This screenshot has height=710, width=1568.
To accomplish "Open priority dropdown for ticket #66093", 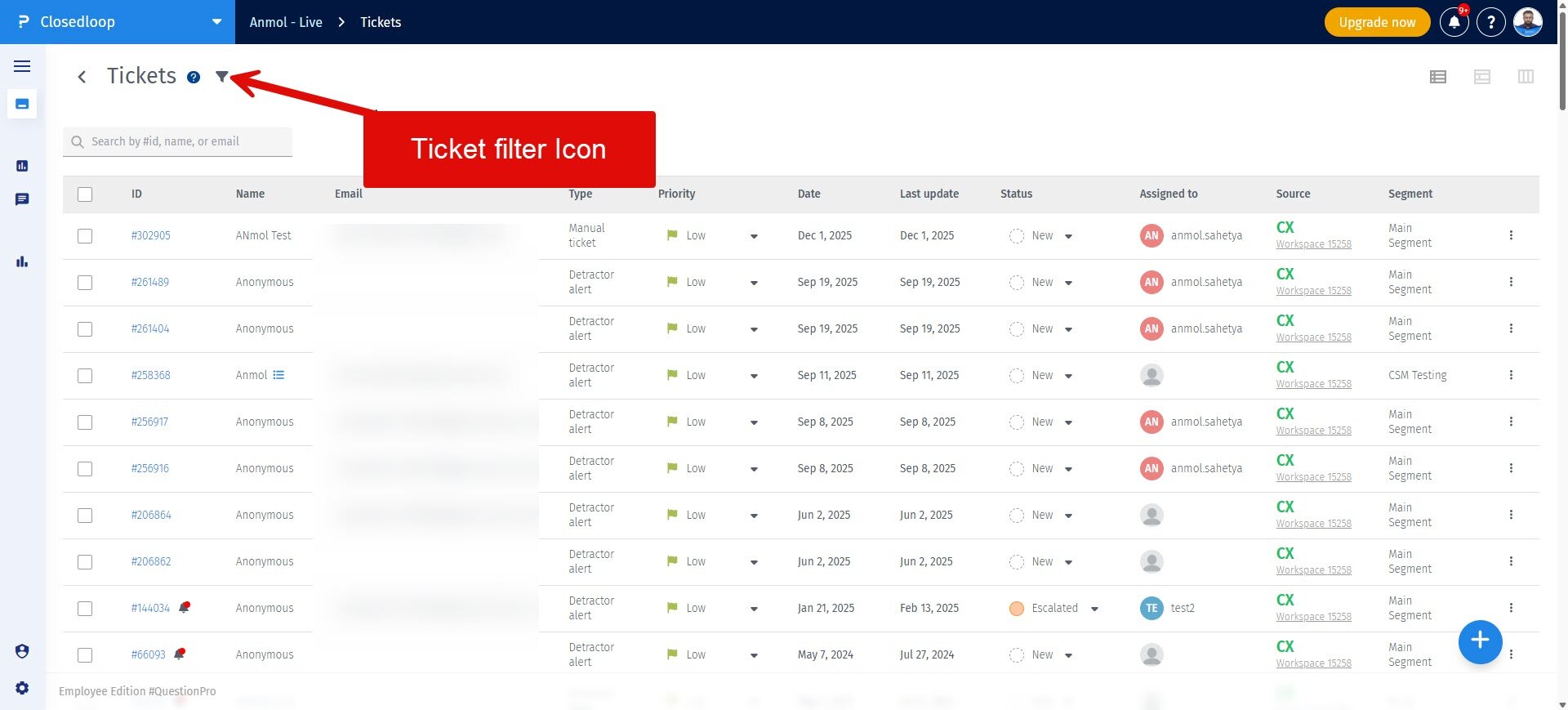I will click(x=754, y=655).
